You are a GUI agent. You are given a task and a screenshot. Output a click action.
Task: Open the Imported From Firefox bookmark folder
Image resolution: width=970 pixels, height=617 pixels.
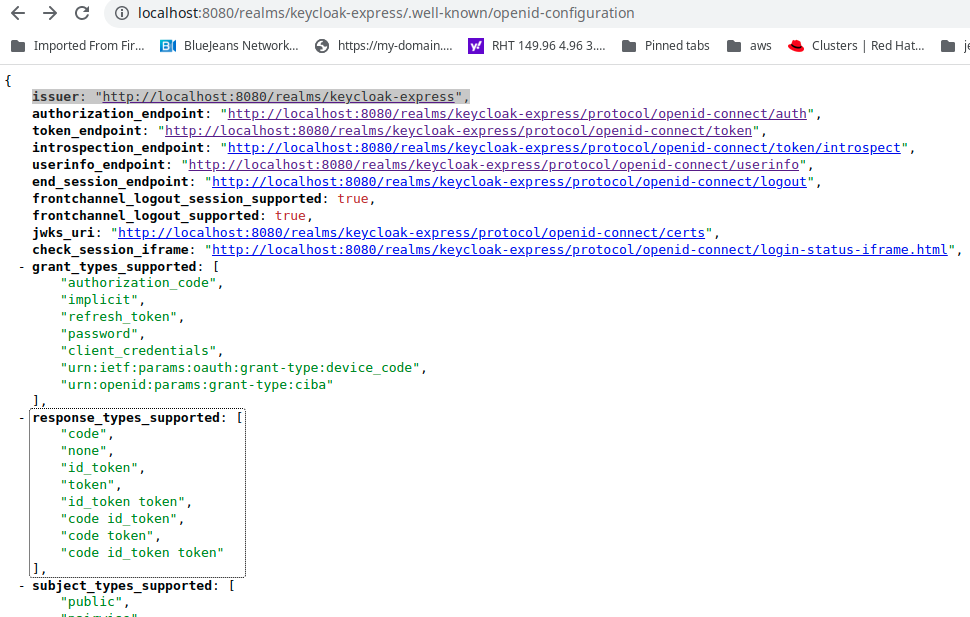click(x=78, y=46)
